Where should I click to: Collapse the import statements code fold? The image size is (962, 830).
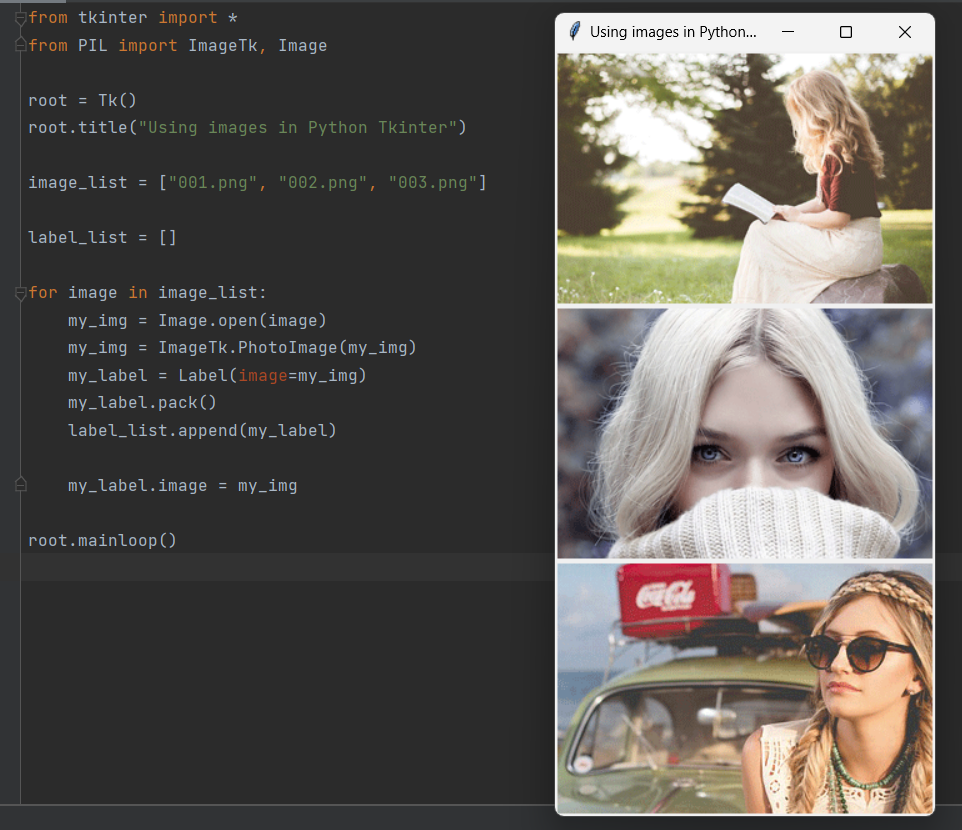pos(20,17)
